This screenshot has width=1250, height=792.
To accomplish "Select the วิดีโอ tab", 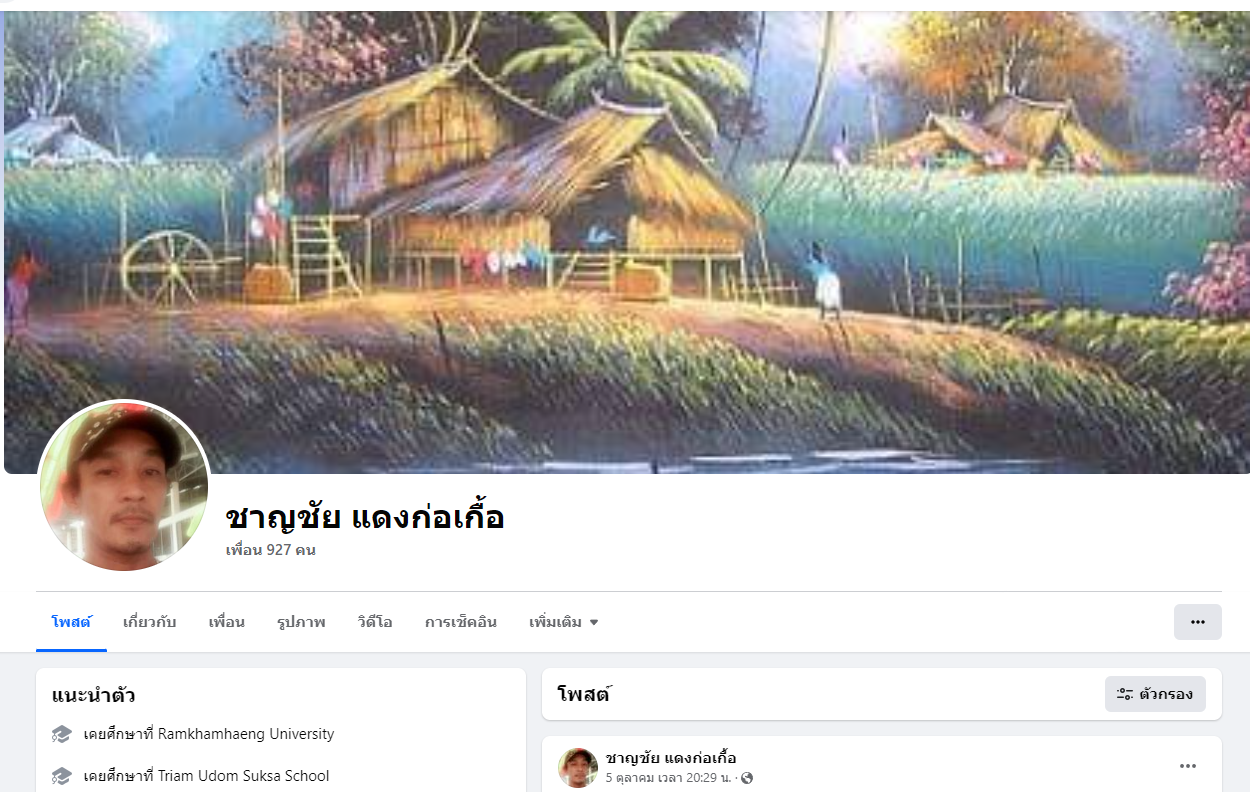I will click(x=375, y=622).
